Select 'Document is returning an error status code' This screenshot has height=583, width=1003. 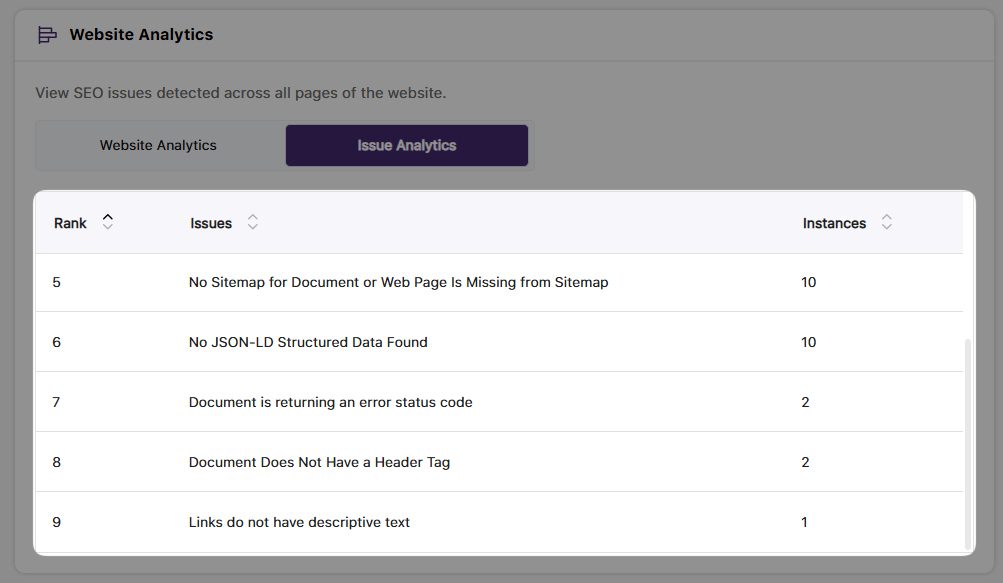pos(330,402)
